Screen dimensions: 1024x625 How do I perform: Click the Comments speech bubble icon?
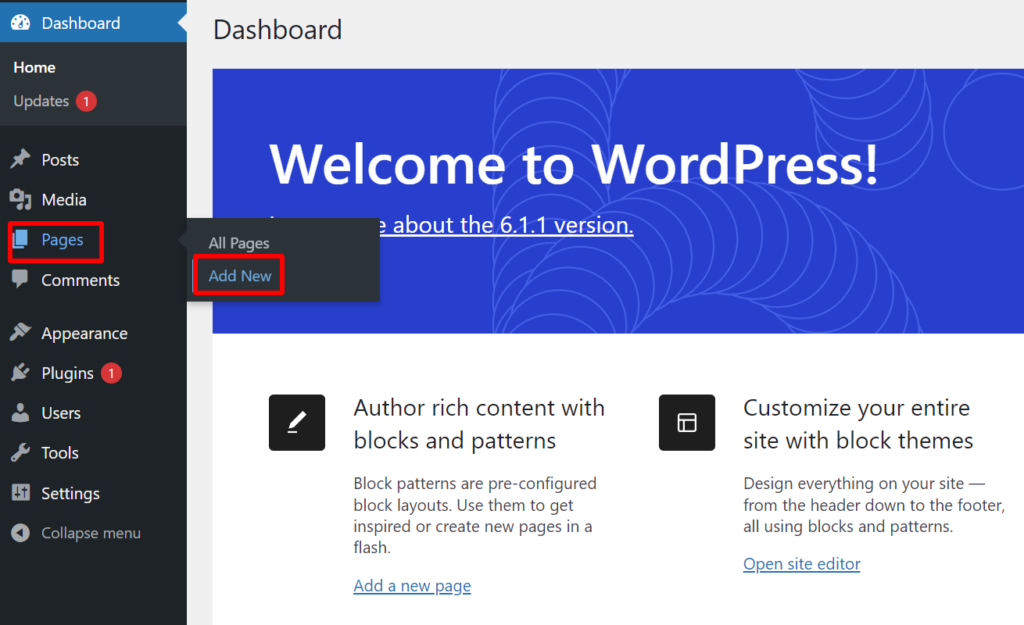[x=24, y=280]
